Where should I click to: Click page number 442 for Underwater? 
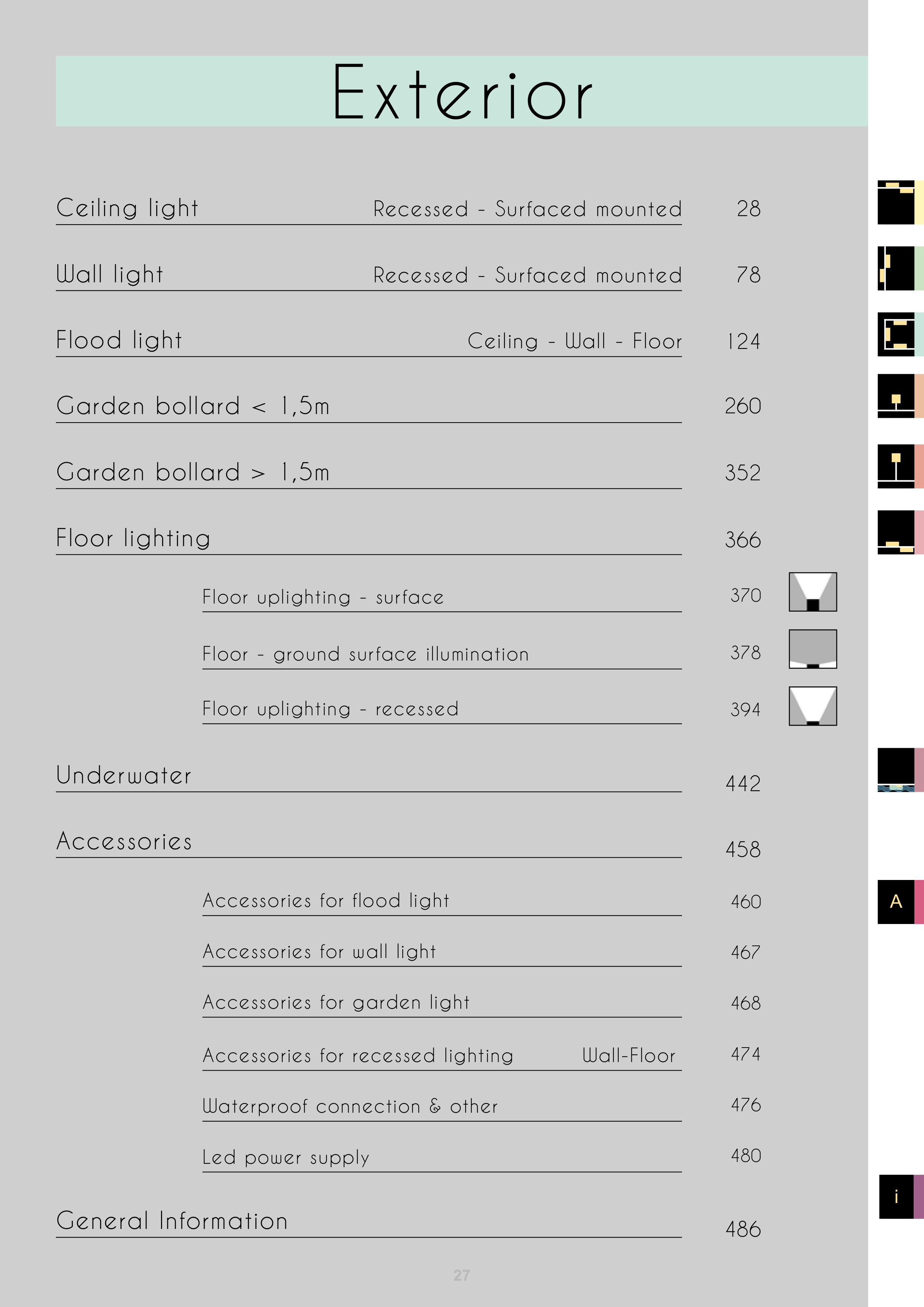pos(743,784)
